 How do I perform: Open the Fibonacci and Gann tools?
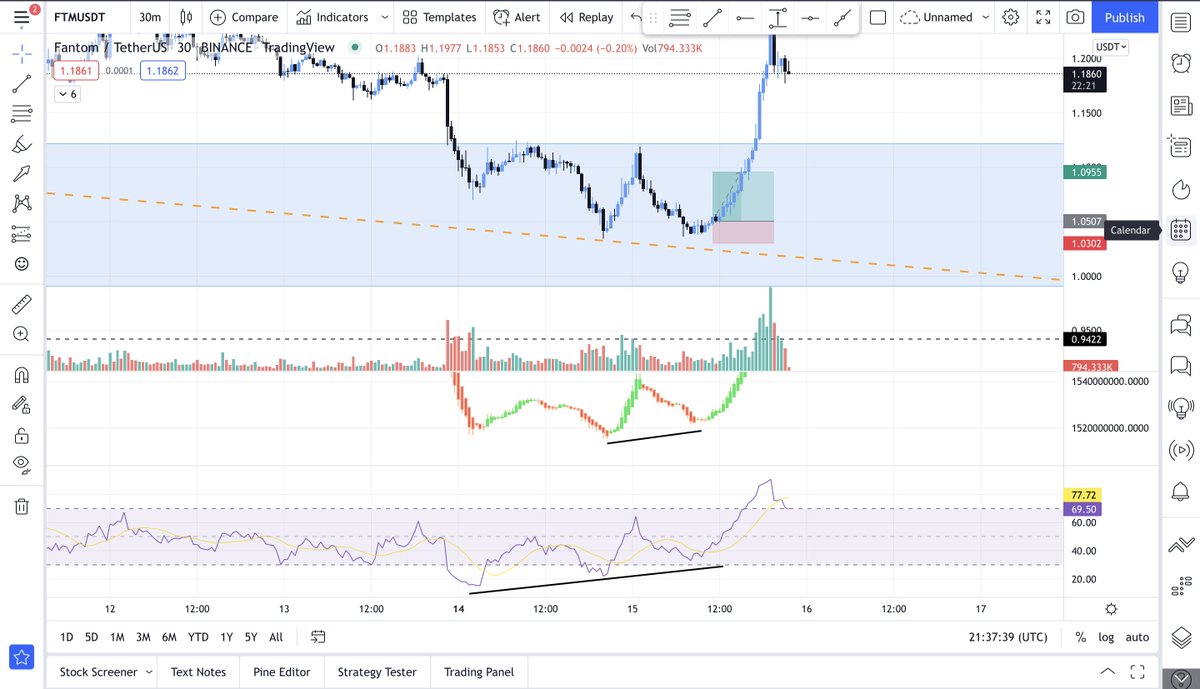pyautogui.click(x=21, y=114)
